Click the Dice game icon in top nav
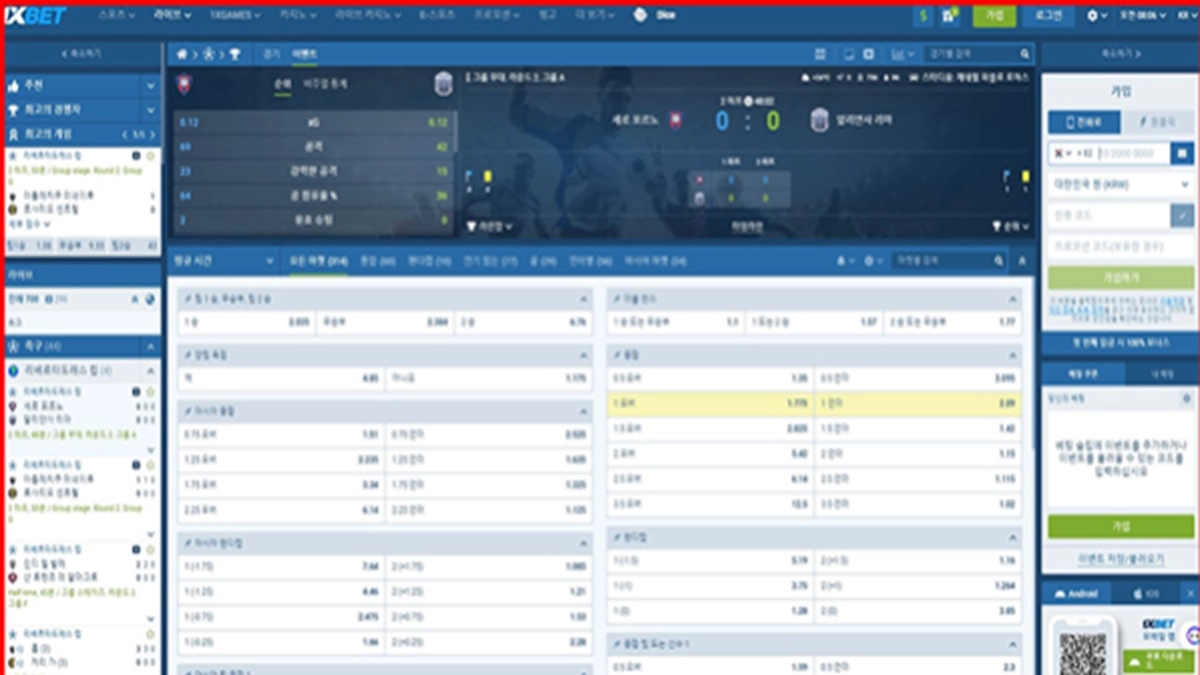This screenshot has height=675, width=1200. coord(640,16)
